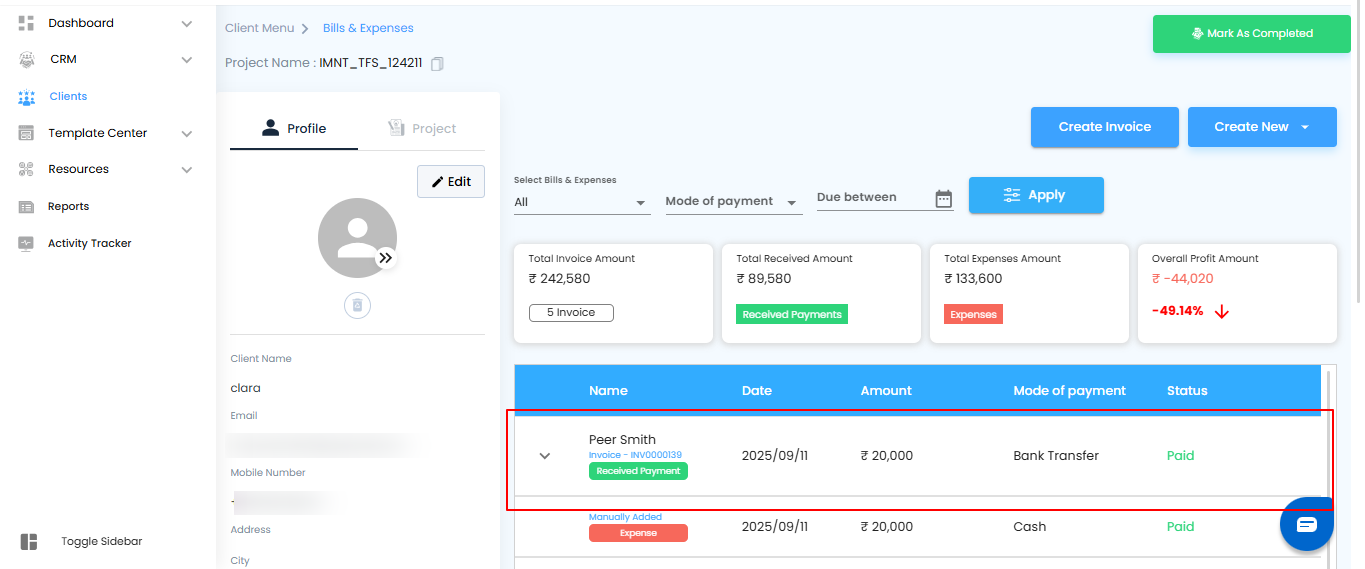Screen dimensions: 1365x569
Task: Expand the Peer Smith invoice row
Action: 545,456
